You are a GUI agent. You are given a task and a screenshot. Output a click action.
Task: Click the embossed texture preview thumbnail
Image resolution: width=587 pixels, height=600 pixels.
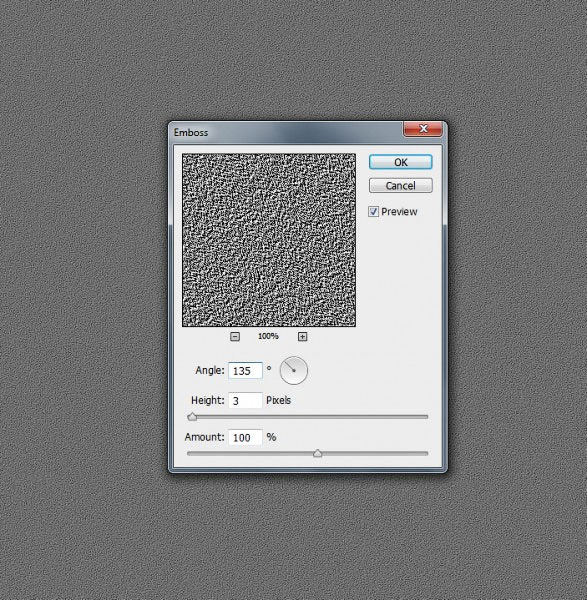269,240
